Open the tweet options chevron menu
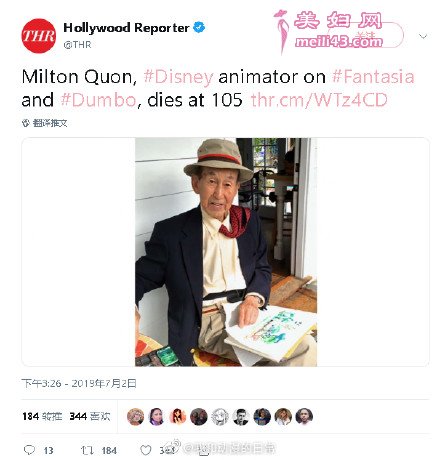The image size is (440, 460). click(423, 36)
